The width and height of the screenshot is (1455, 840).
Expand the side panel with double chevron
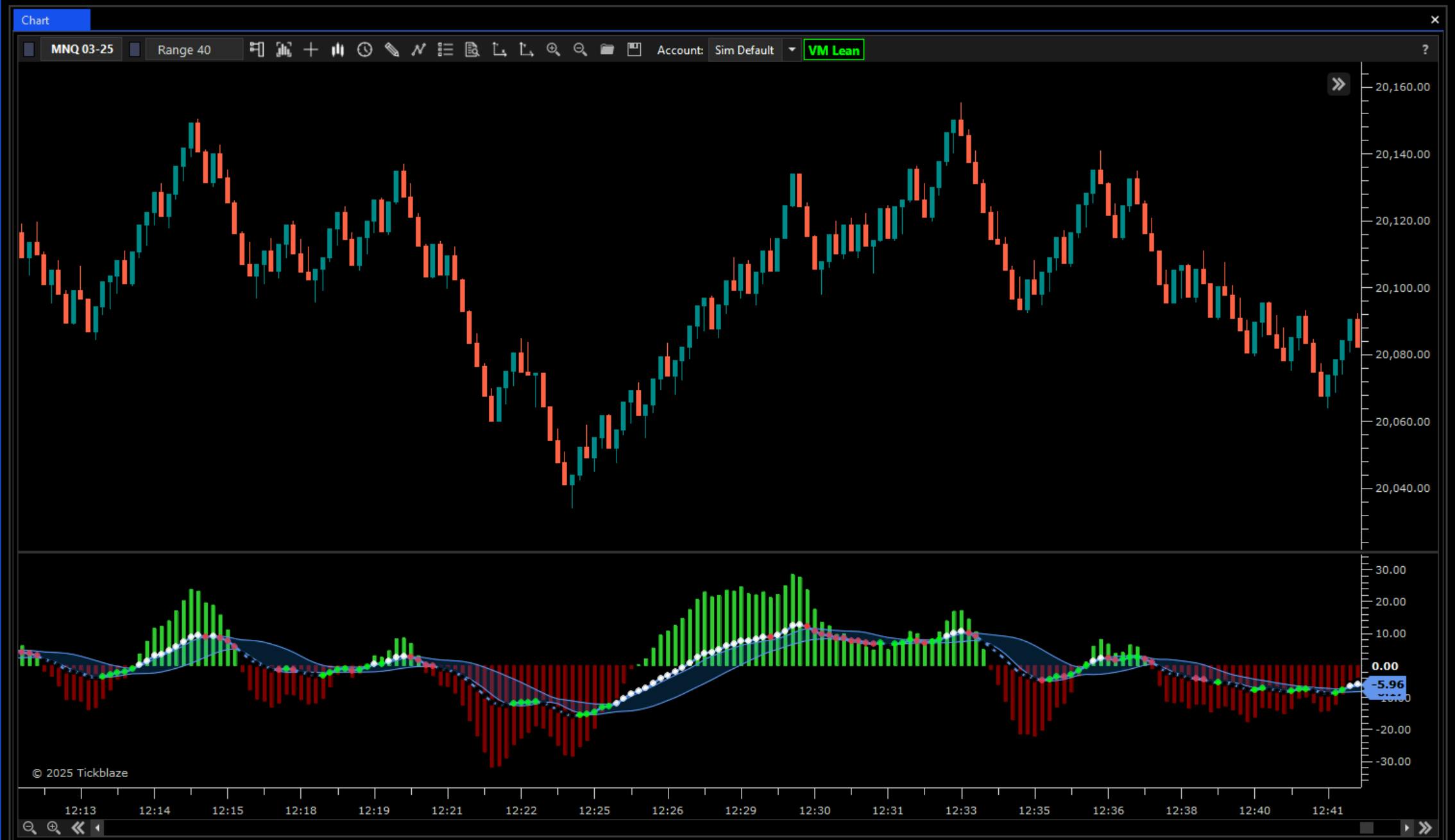(x=1338, y=85)
